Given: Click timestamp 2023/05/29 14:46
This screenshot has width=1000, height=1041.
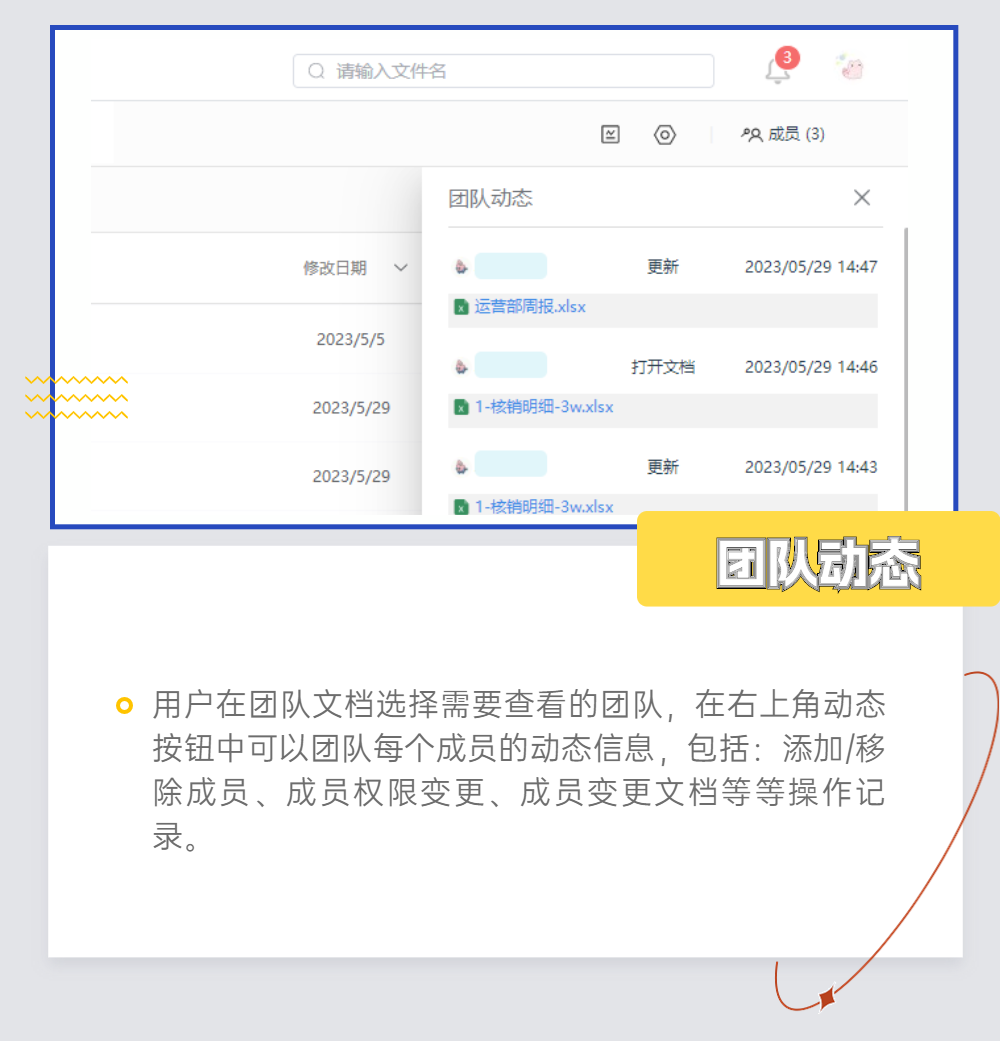Looking at the screenshot, I should [x=811, y=367].
